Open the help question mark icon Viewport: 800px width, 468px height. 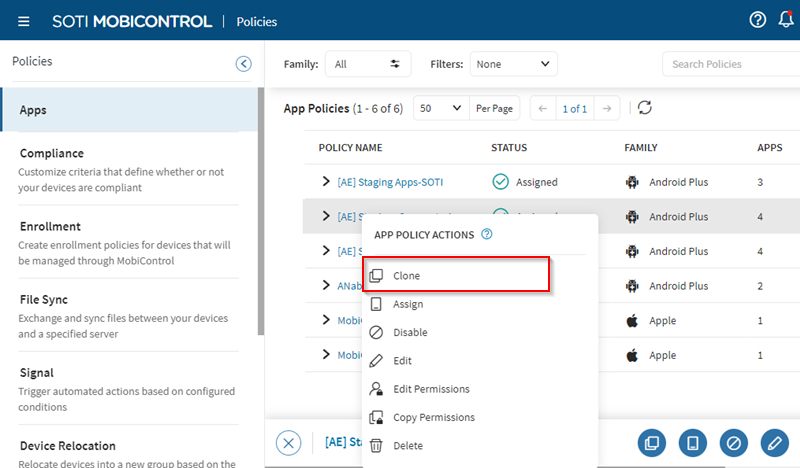758,20
